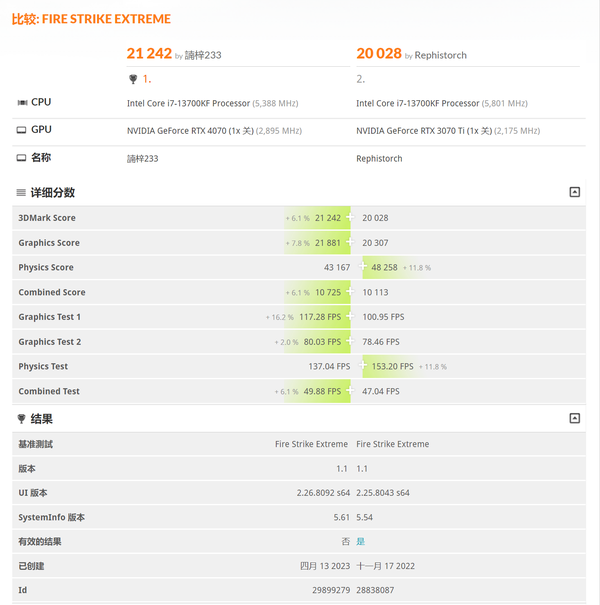The width and height of the screenshot is (600, 605).
Task: Click the Rephistorch name in 名称 row
Action: [x=379, y=159]
